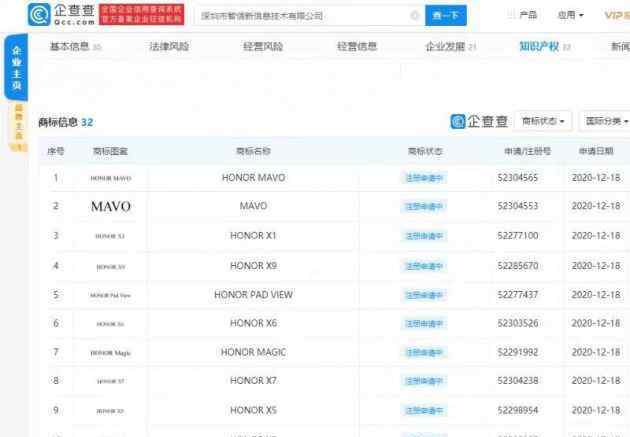The width and height of the screenshot is (630, 437).
Task: Click registration number 52304565
Action: point(518,178)
